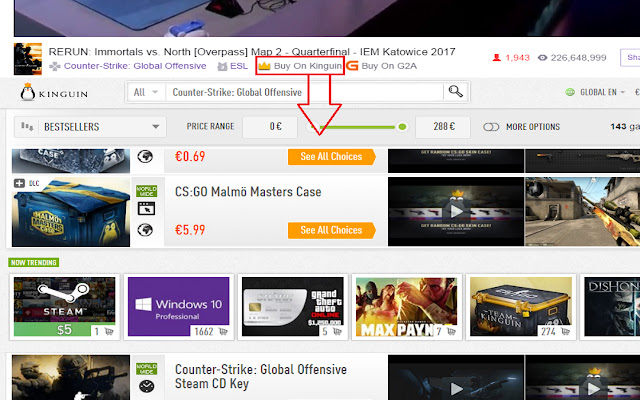Open Counter-Strike: Global Offensive Steam CD Key title

click(261, 377)
